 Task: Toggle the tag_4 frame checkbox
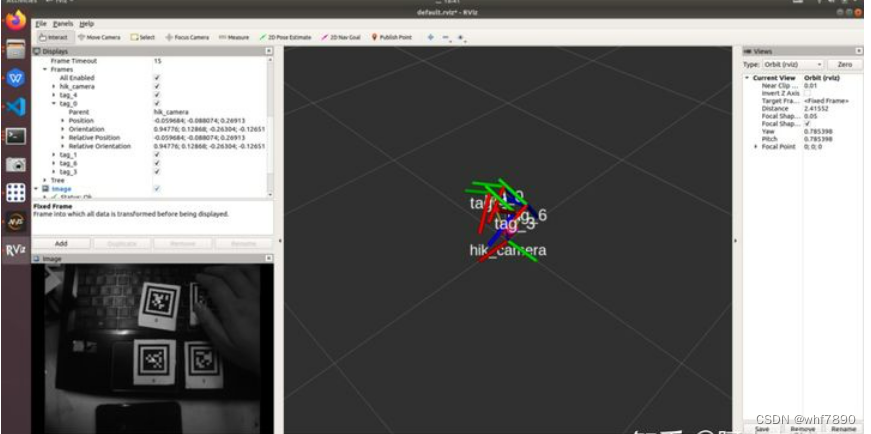tap(157, 95)
